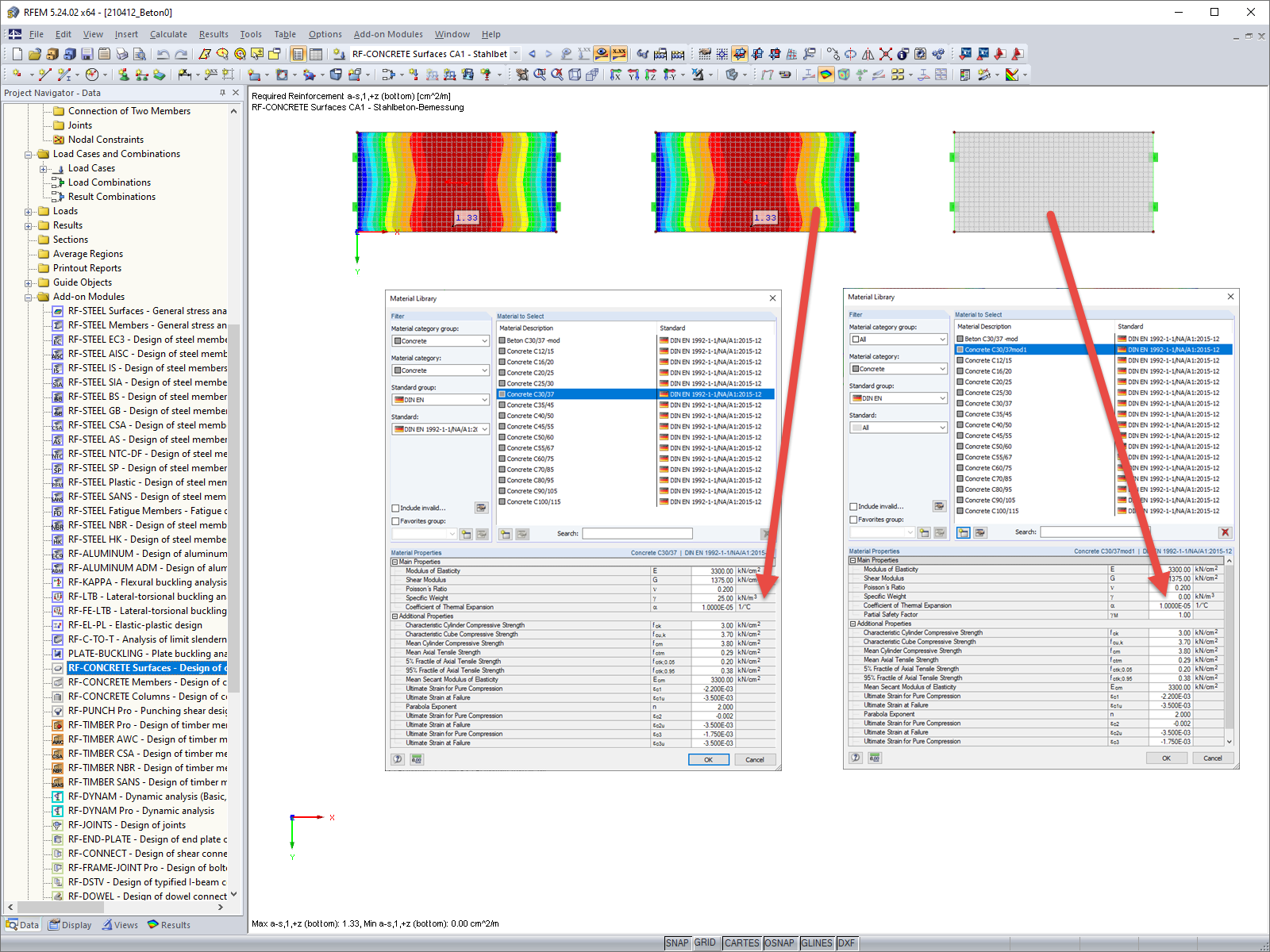The image size is (1270, 952).
Task: Click the previous result case arrow
Action: 532,54
